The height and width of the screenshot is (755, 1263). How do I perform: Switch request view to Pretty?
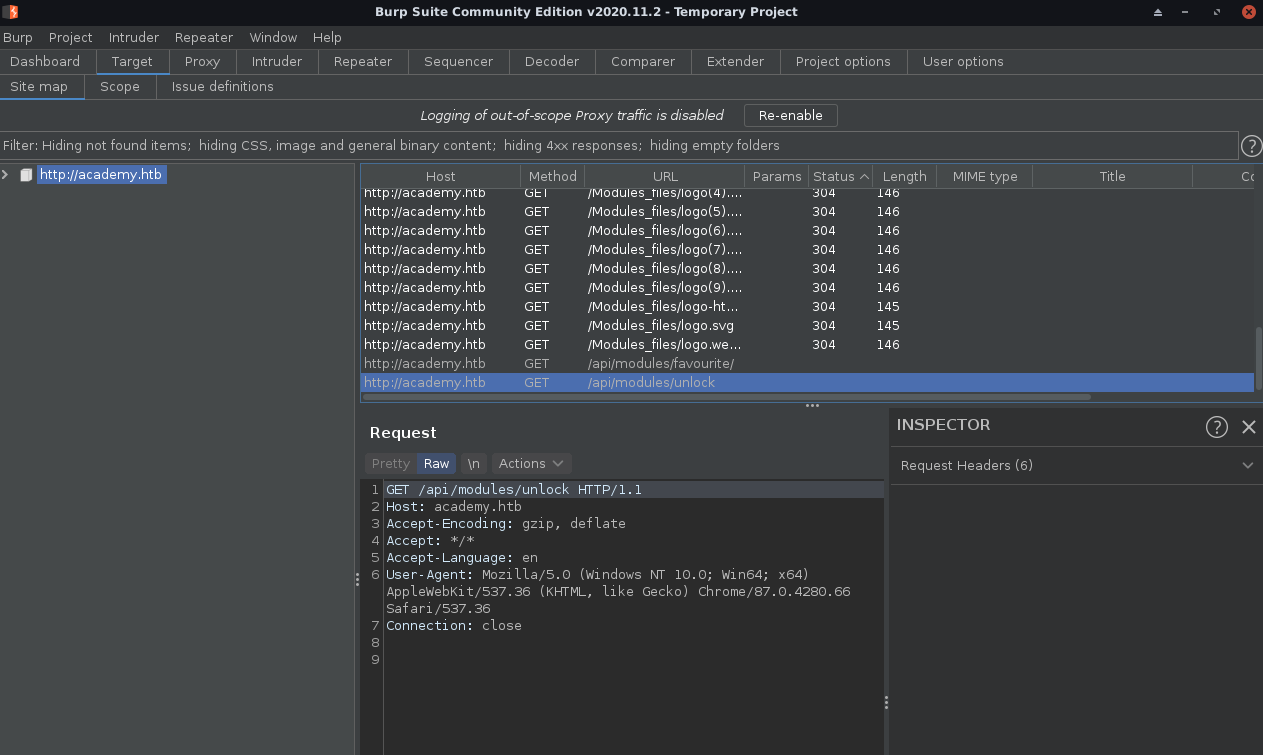(391, 463)
